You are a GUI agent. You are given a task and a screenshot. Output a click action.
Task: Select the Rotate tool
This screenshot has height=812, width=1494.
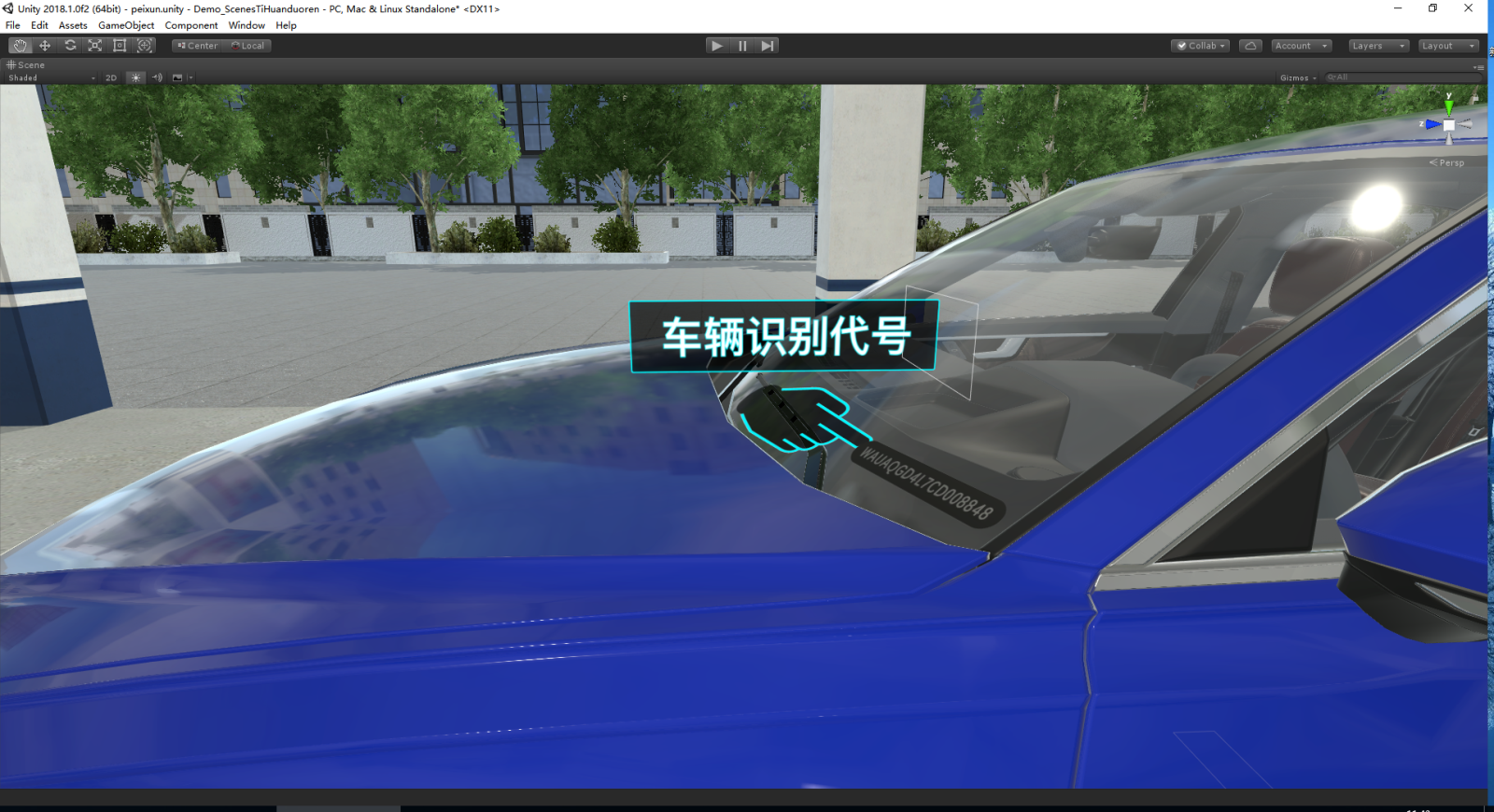coord(70,46)
